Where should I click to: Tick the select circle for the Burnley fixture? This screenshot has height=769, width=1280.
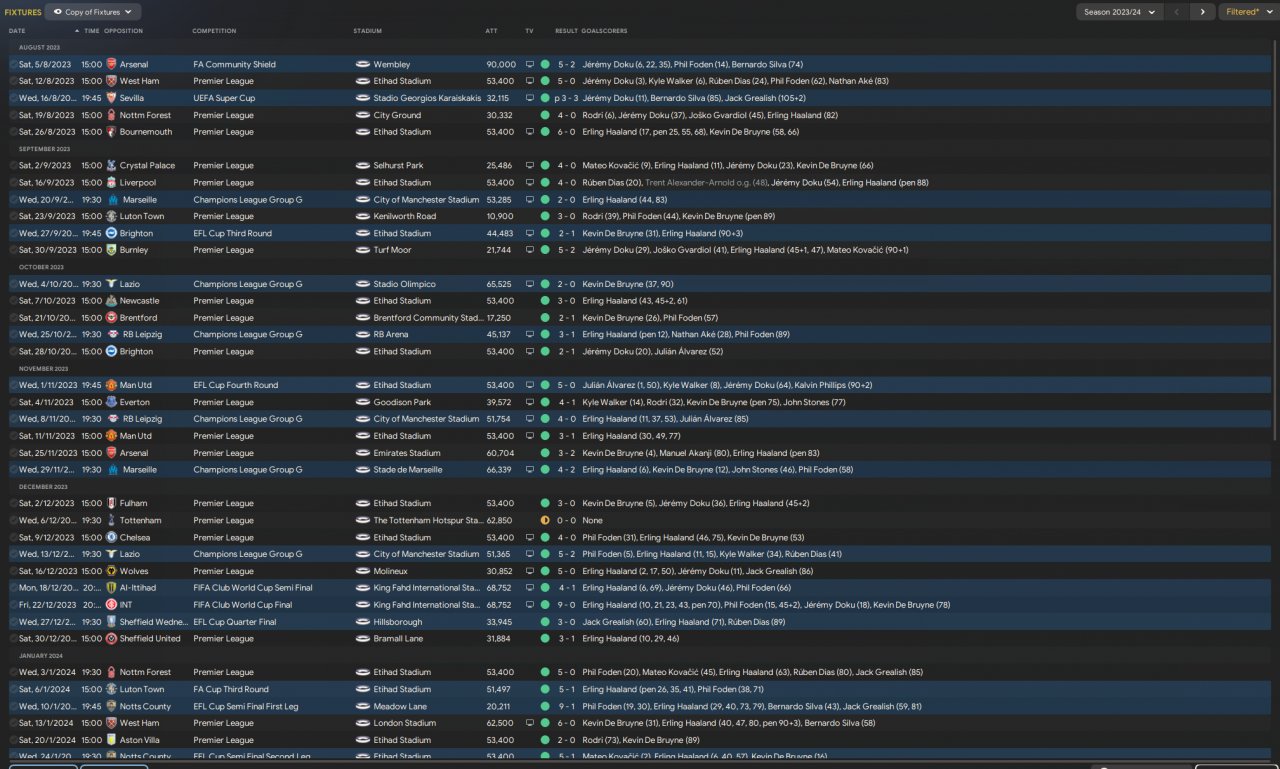pos(14,250)
